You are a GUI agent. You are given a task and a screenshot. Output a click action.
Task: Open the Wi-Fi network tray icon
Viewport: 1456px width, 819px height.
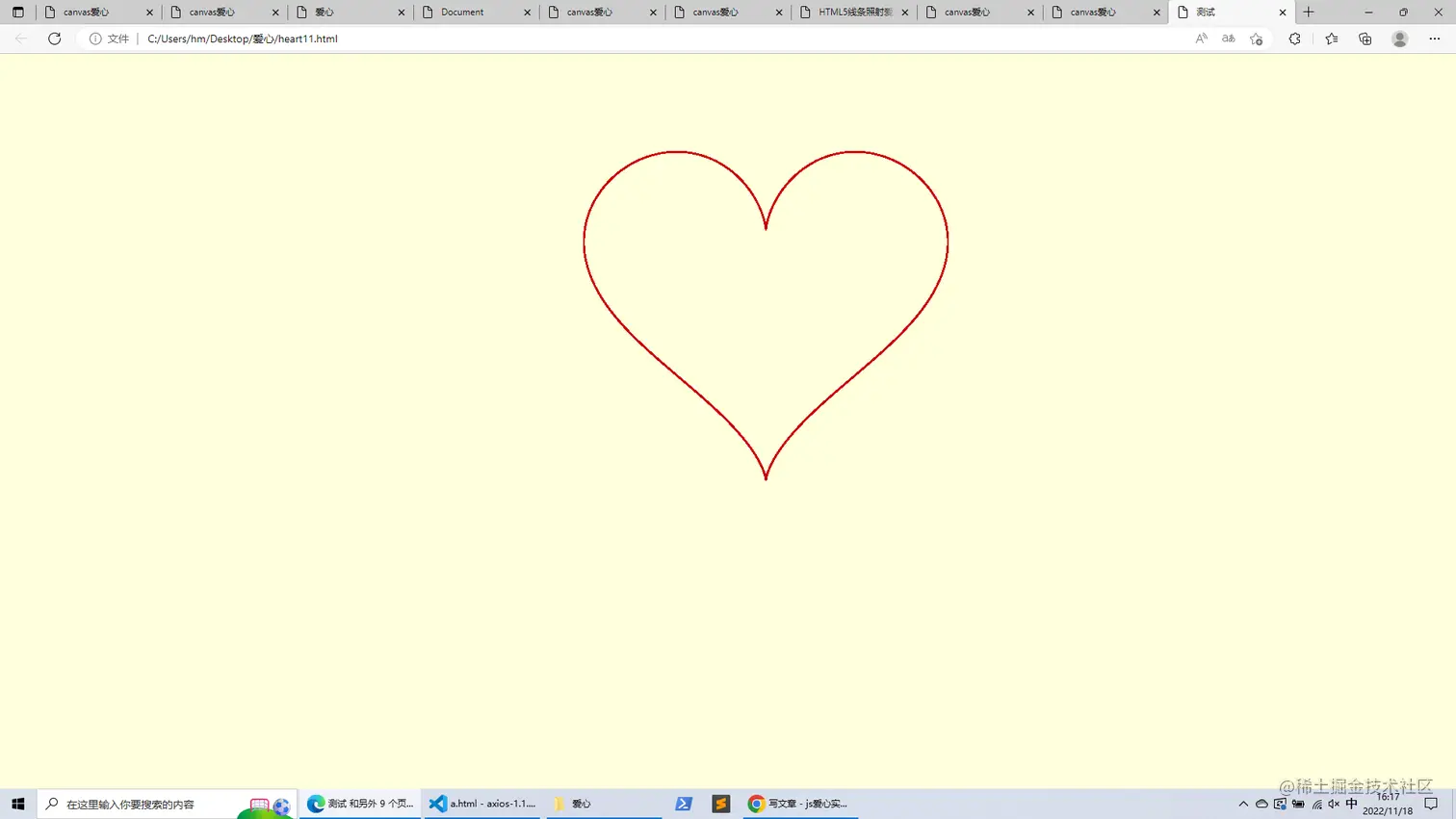click(x=1316, y=804)
